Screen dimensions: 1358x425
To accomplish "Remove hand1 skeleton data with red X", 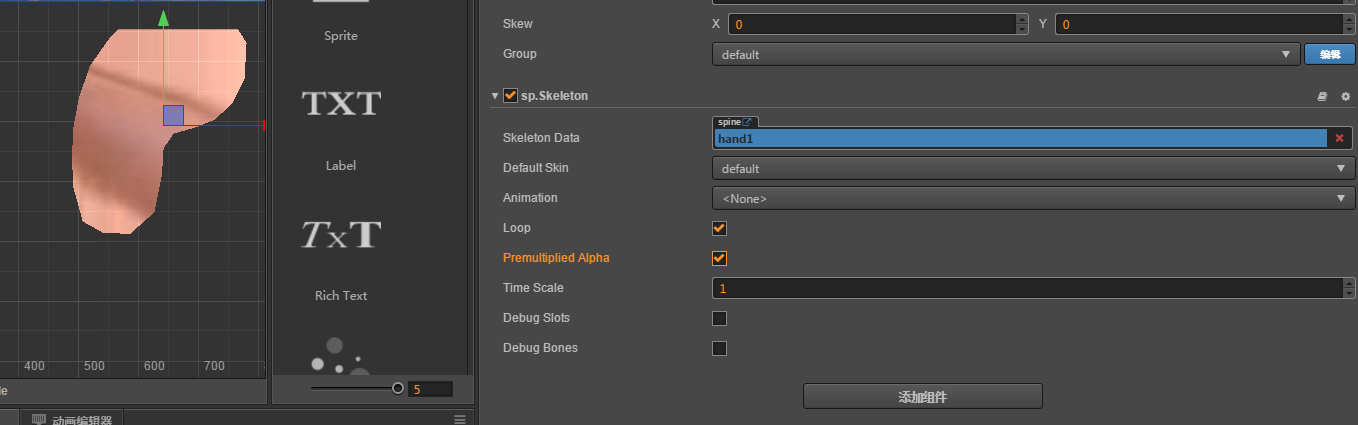I will point(1339,139).
